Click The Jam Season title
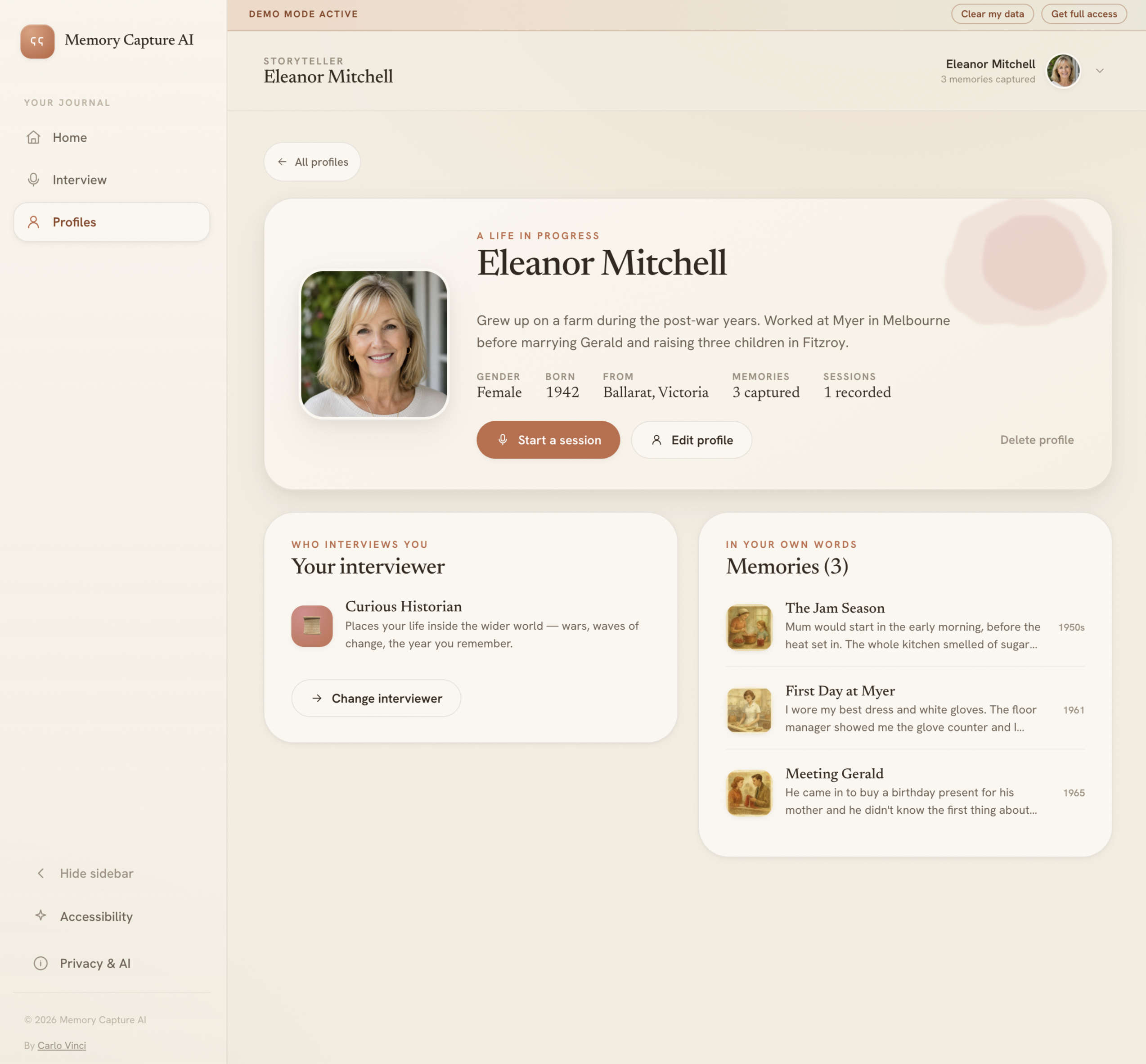 click(835, 608)
